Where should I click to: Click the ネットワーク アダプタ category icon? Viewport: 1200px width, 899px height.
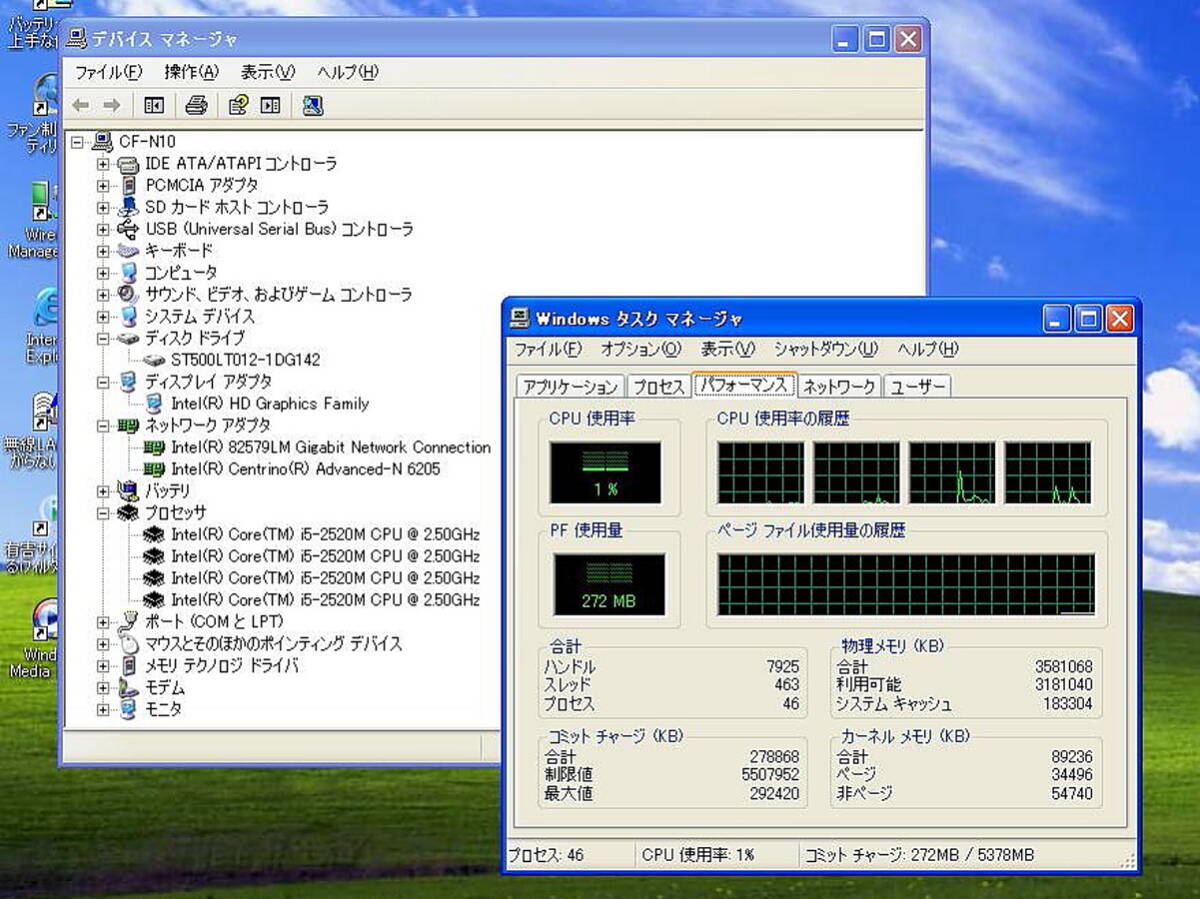pyautogui.click(x=128, y=425)
